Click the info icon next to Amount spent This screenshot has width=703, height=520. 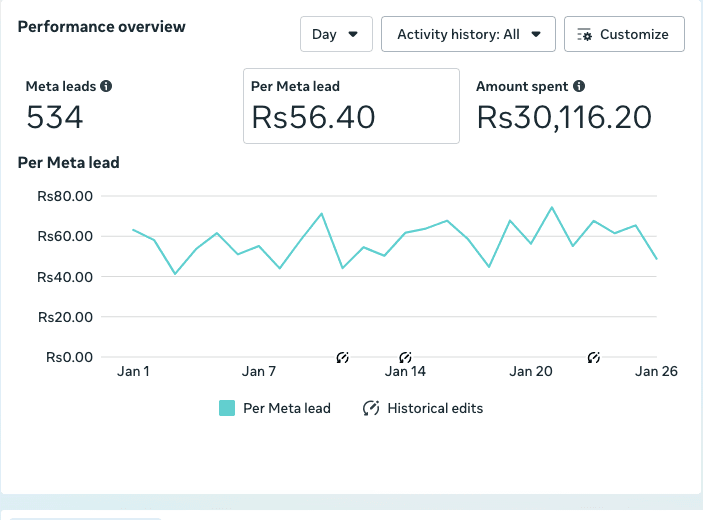[579, 86]
